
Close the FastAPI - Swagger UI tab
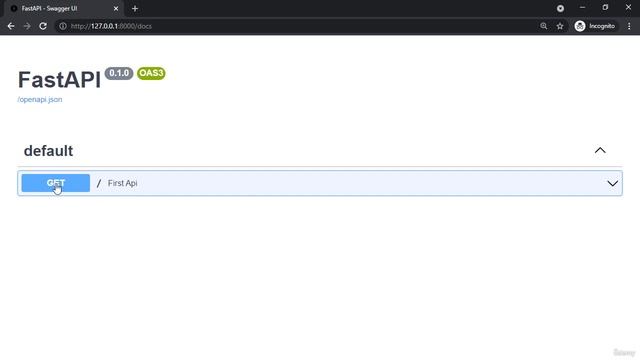[116, 9]
